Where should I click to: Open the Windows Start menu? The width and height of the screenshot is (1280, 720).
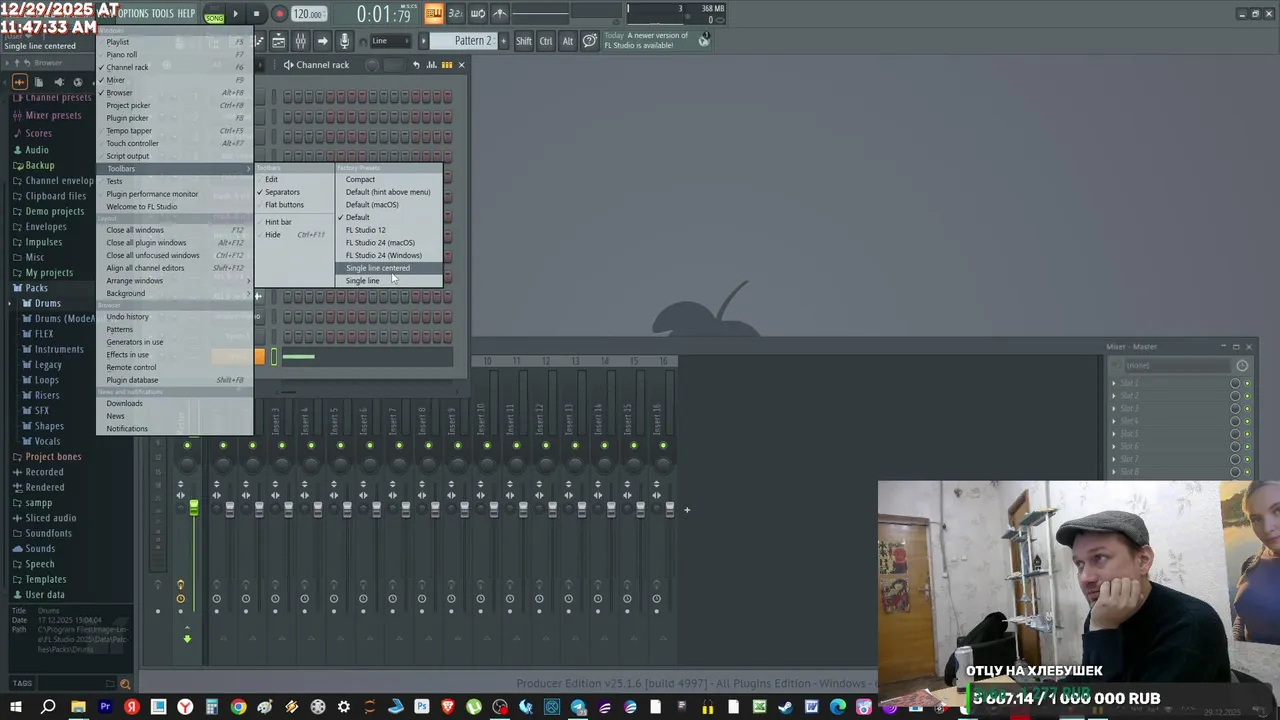15,707
